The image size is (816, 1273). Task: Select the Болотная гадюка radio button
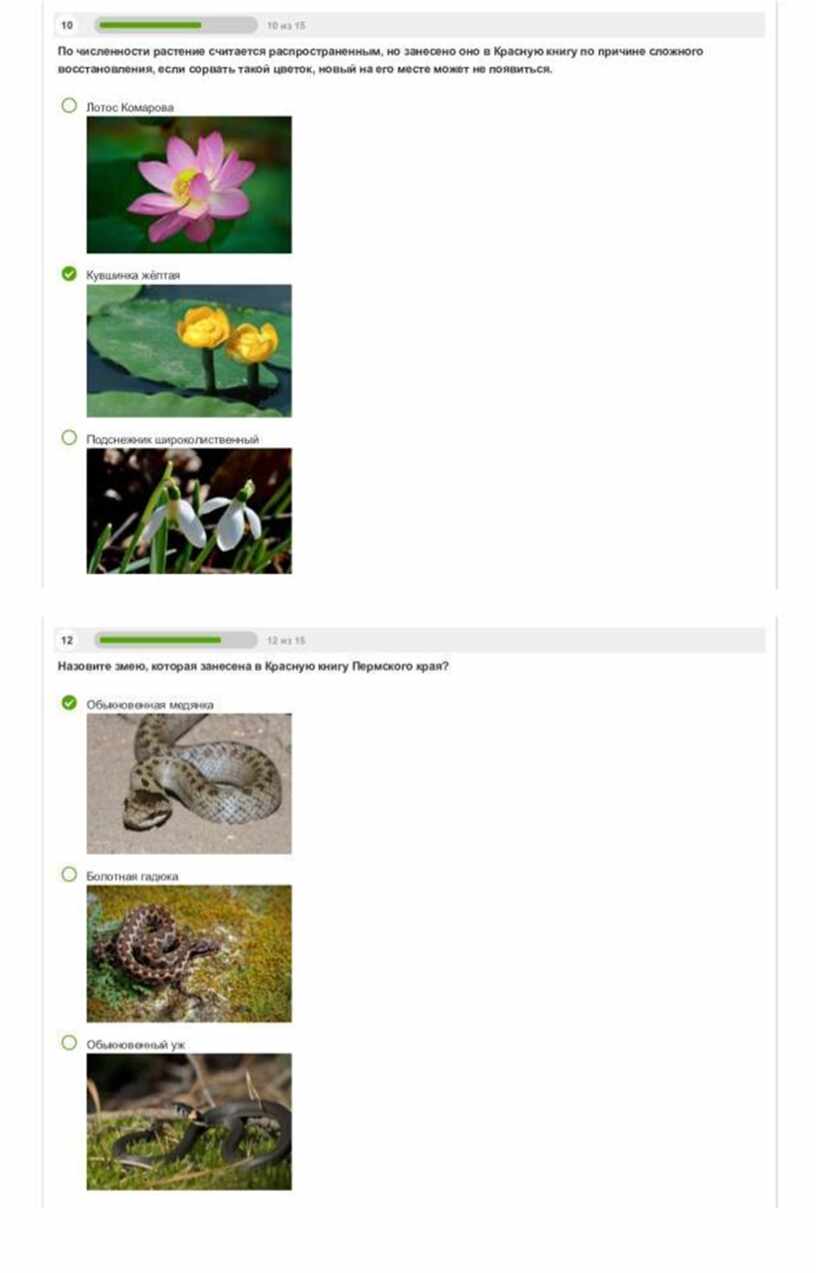click(x=69, y=874)
